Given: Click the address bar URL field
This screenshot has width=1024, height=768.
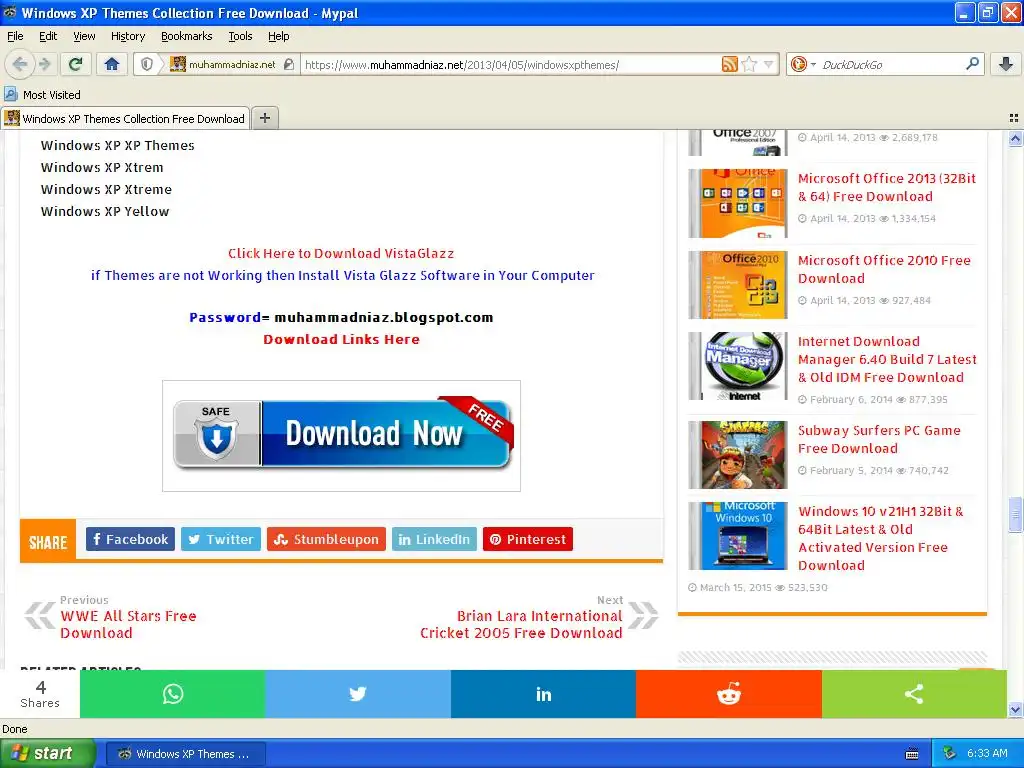Looking at the screenshot, I should click(509, 65).
